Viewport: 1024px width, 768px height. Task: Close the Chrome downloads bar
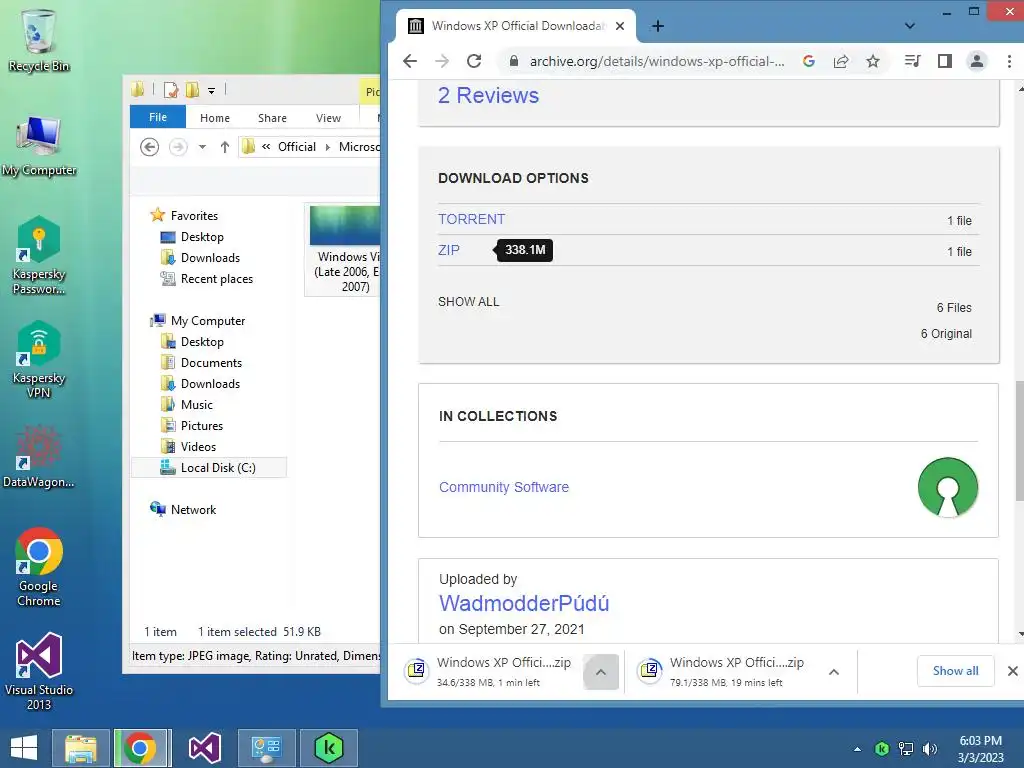[1012, 671]
